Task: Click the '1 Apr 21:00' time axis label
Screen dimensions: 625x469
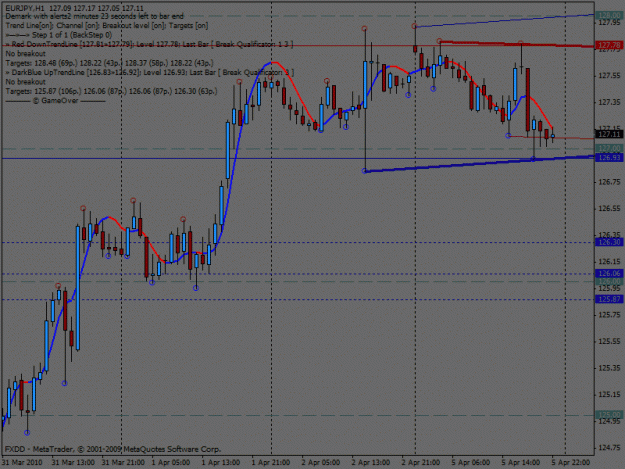Action: (271, 463)
